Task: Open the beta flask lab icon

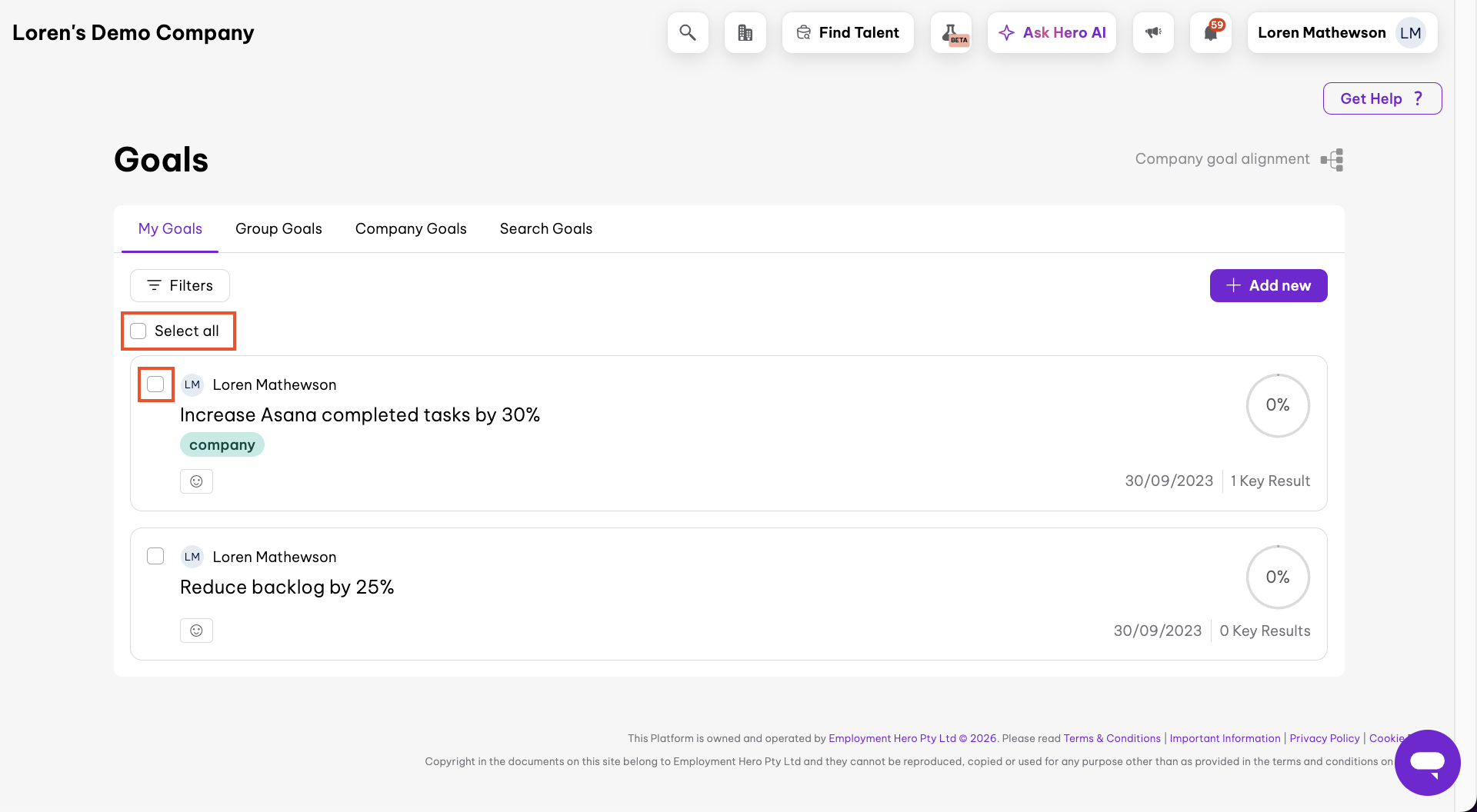Action: pyautogui.click(x=951, y=33)
